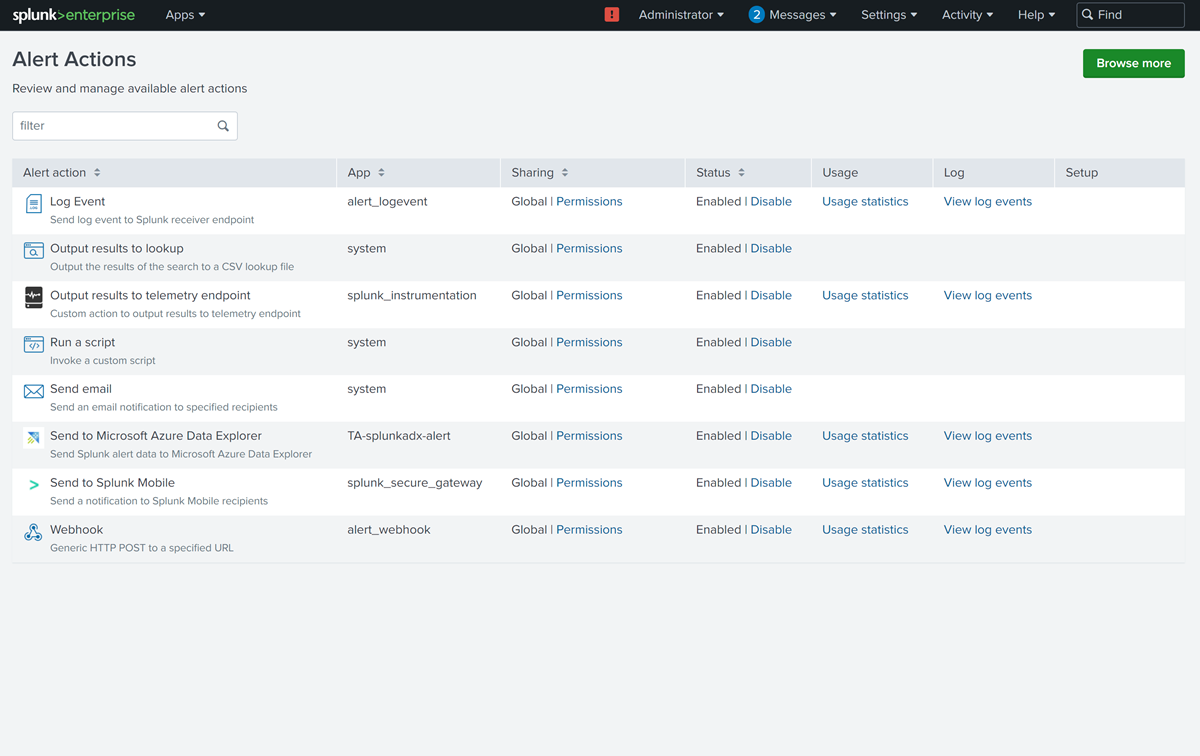Open the Messages dropdown
This screenshot has width=1200, height=756.
coord(793,15)
